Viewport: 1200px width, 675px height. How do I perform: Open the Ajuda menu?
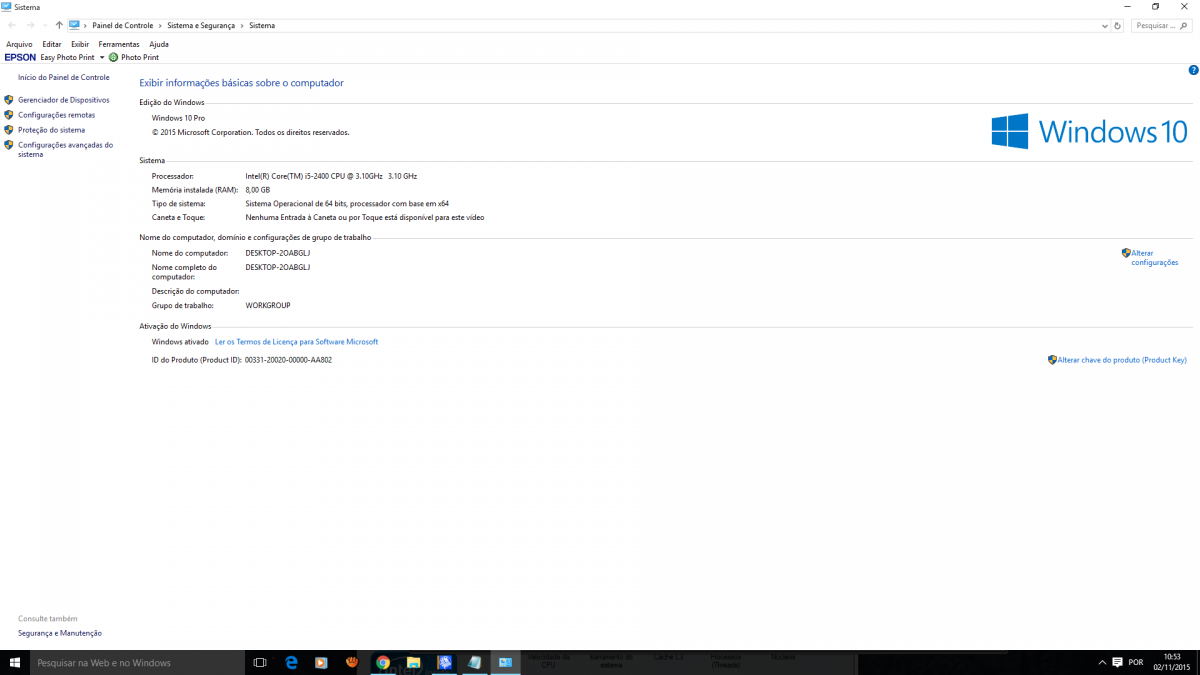159,44
